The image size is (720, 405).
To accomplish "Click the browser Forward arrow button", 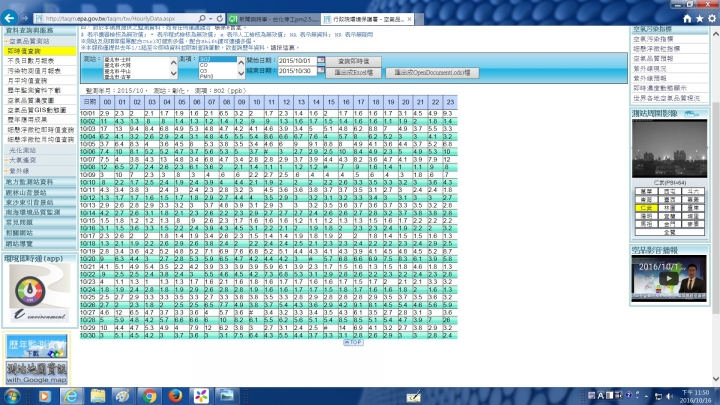I will (25, 18).
